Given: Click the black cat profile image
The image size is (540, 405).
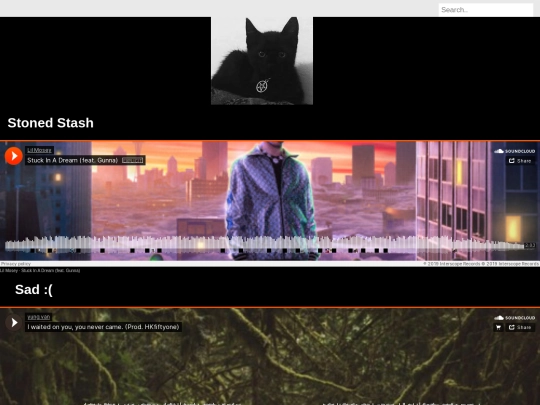Looking at the screenshot, I should (x=262, y=61).
